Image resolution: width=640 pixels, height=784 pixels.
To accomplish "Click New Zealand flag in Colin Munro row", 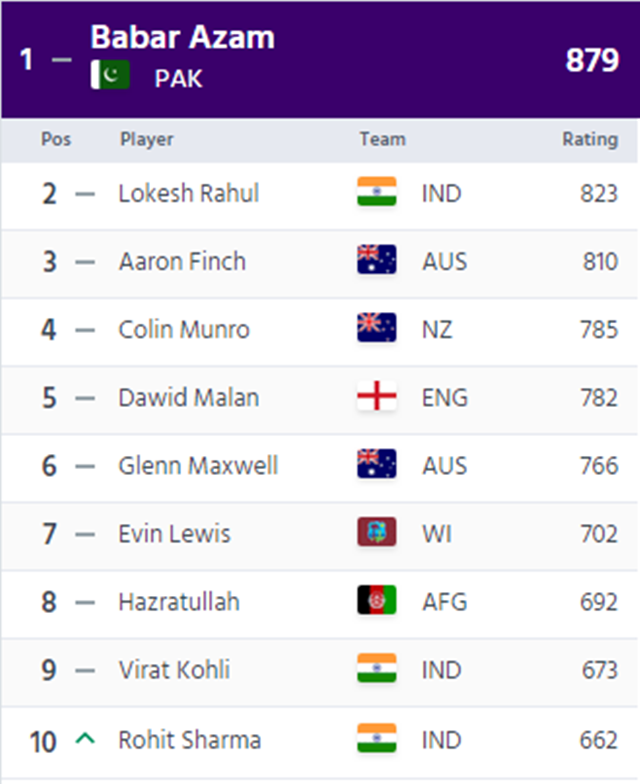I will pyautogui.click(x=377, y=328).
